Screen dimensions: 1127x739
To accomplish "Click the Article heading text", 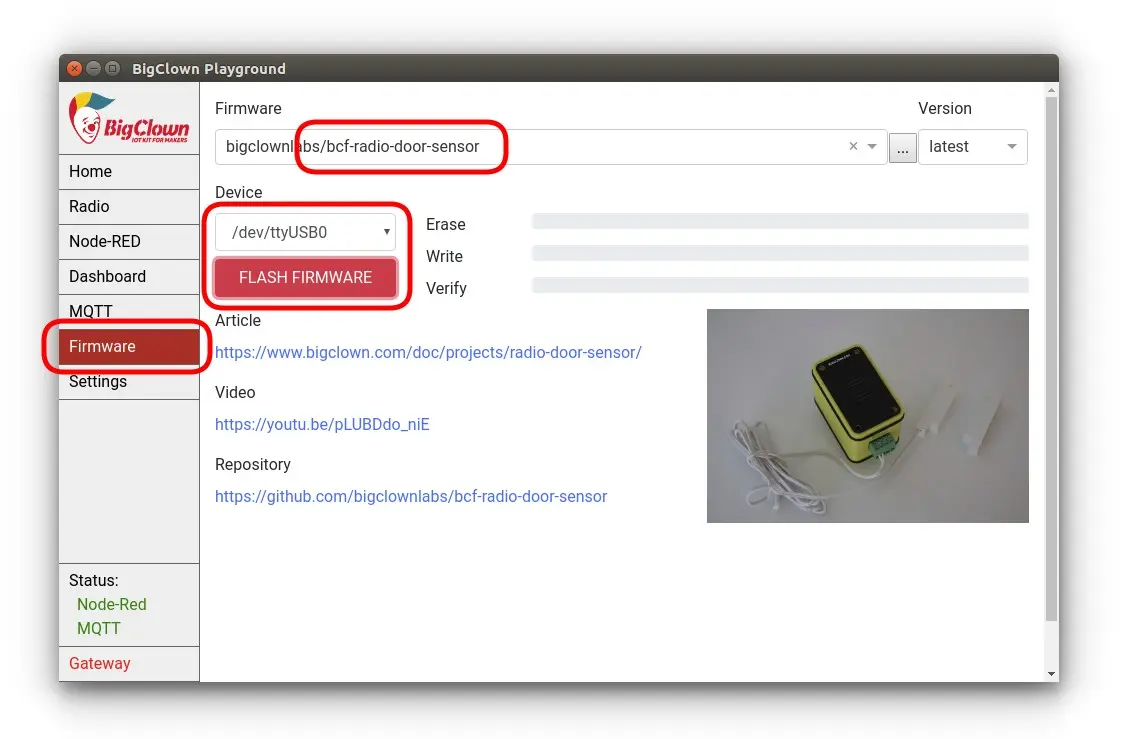I will pyautogui.click(x=238, y=321).
